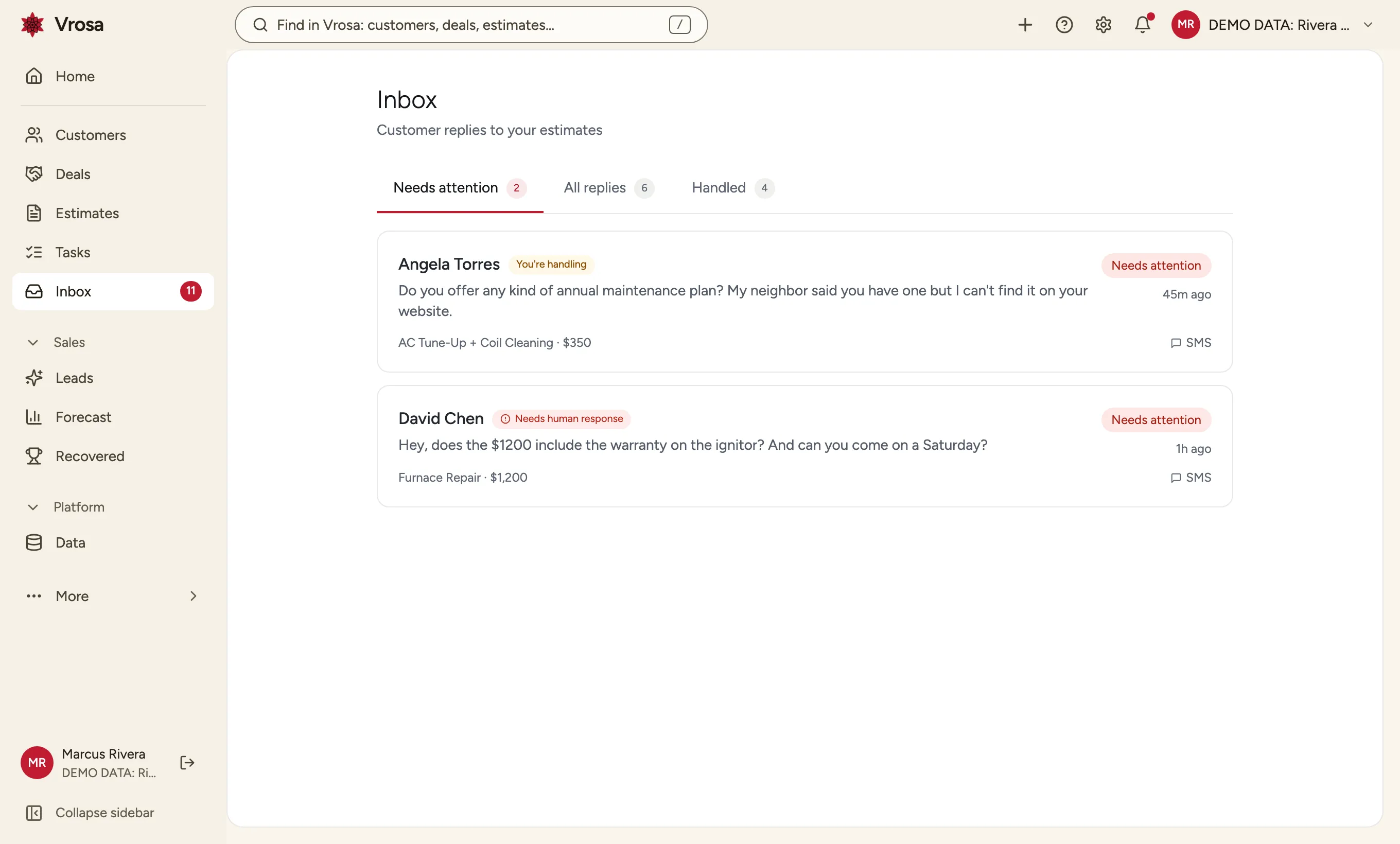The width and height of the screenshot is (1400, 844).
Task: Click the Collapse sidebar panel icon
Action: (x=34, y=813)
